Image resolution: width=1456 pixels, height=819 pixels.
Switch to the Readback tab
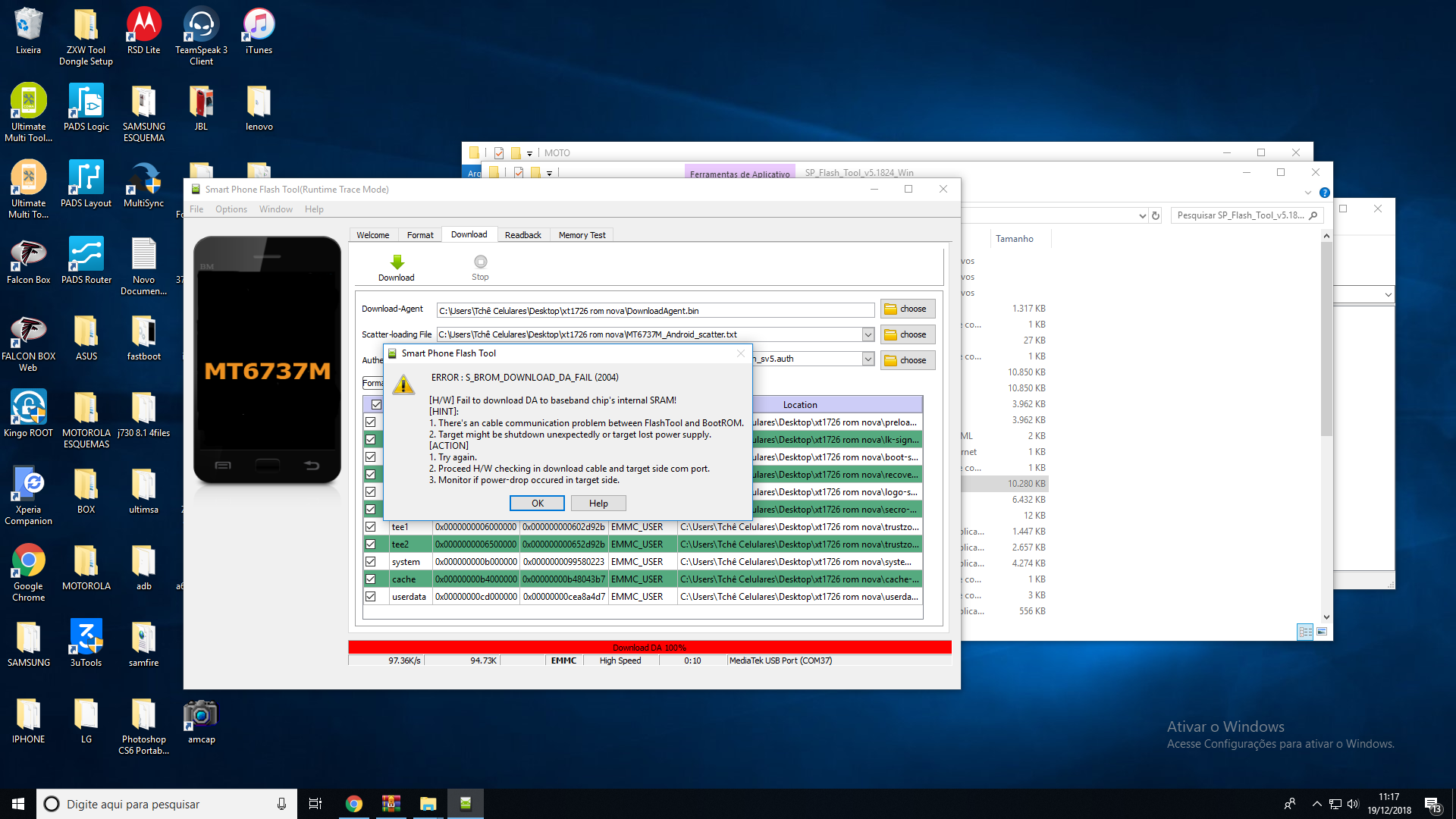[523, 235]
